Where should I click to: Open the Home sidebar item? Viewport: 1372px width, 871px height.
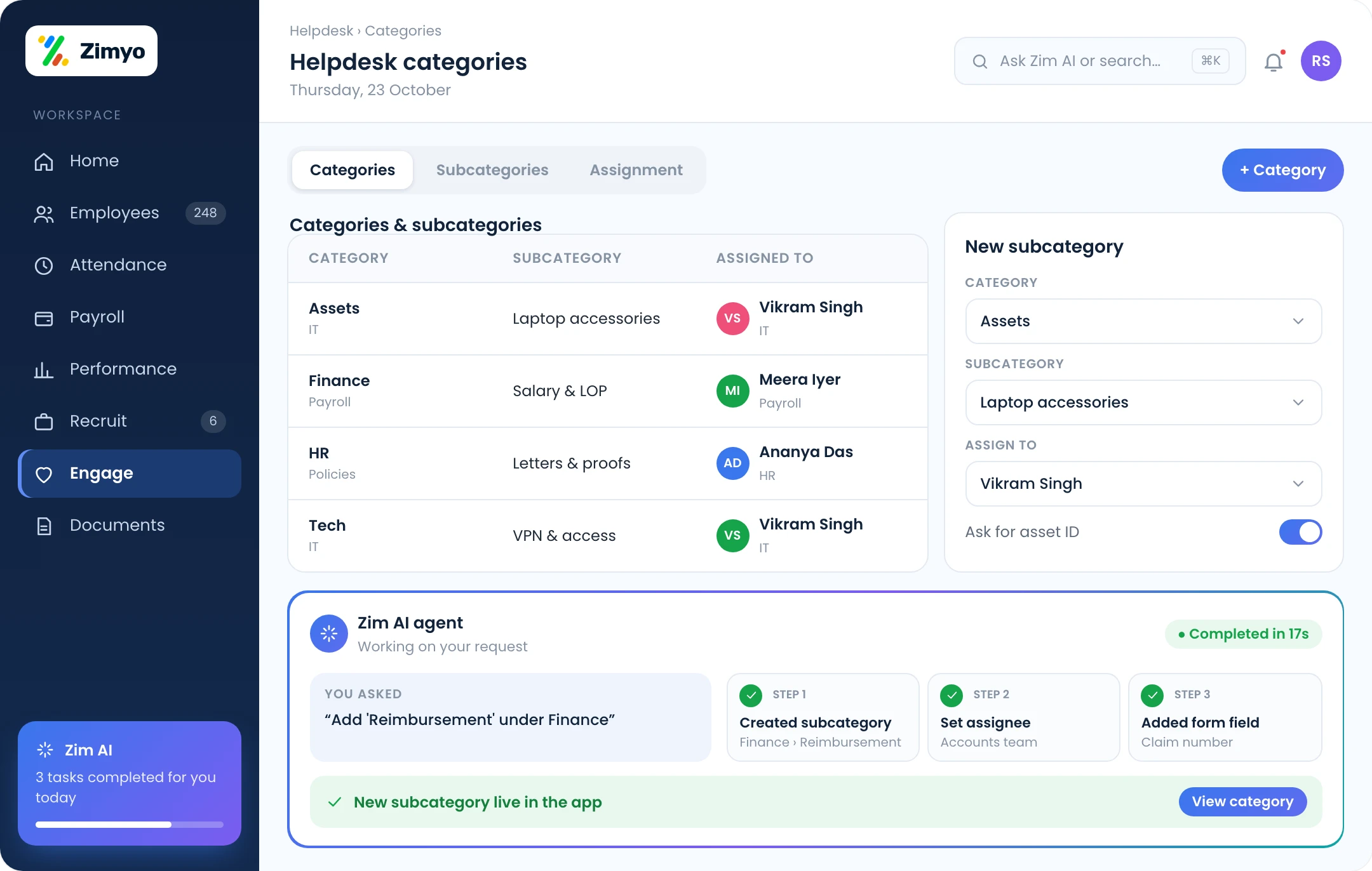click(x=130, y=161)
